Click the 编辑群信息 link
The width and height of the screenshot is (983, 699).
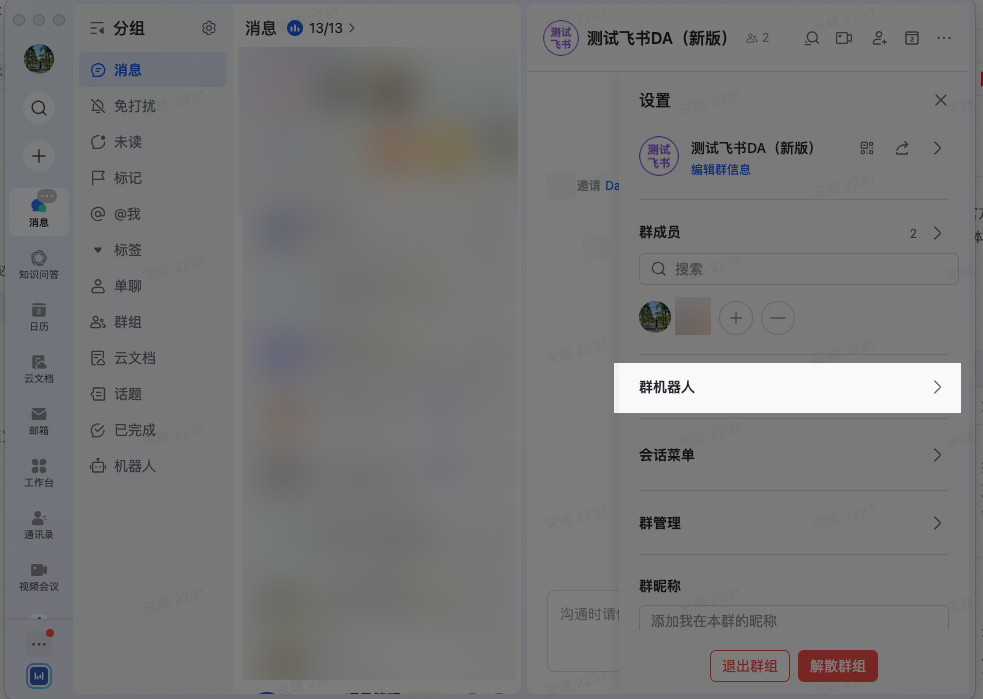click(x=720, y=169)
